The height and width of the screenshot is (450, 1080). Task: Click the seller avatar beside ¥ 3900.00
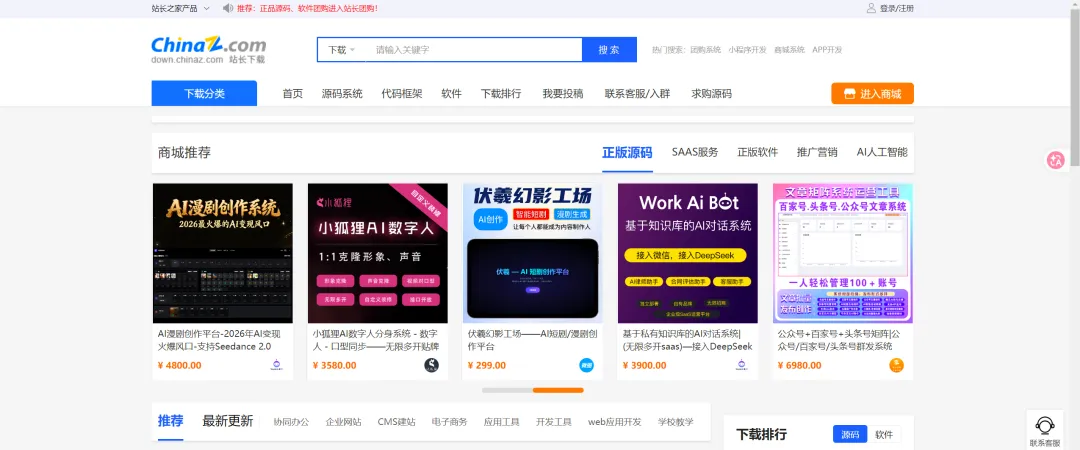[741, 365]
